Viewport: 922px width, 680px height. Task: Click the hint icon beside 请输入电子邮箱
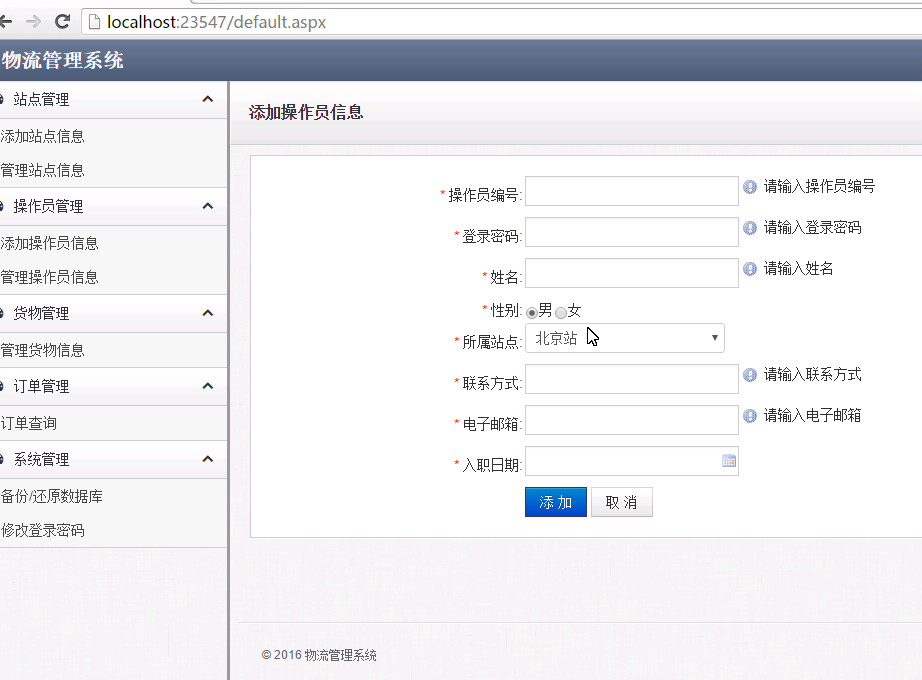(x=750, y=416)
